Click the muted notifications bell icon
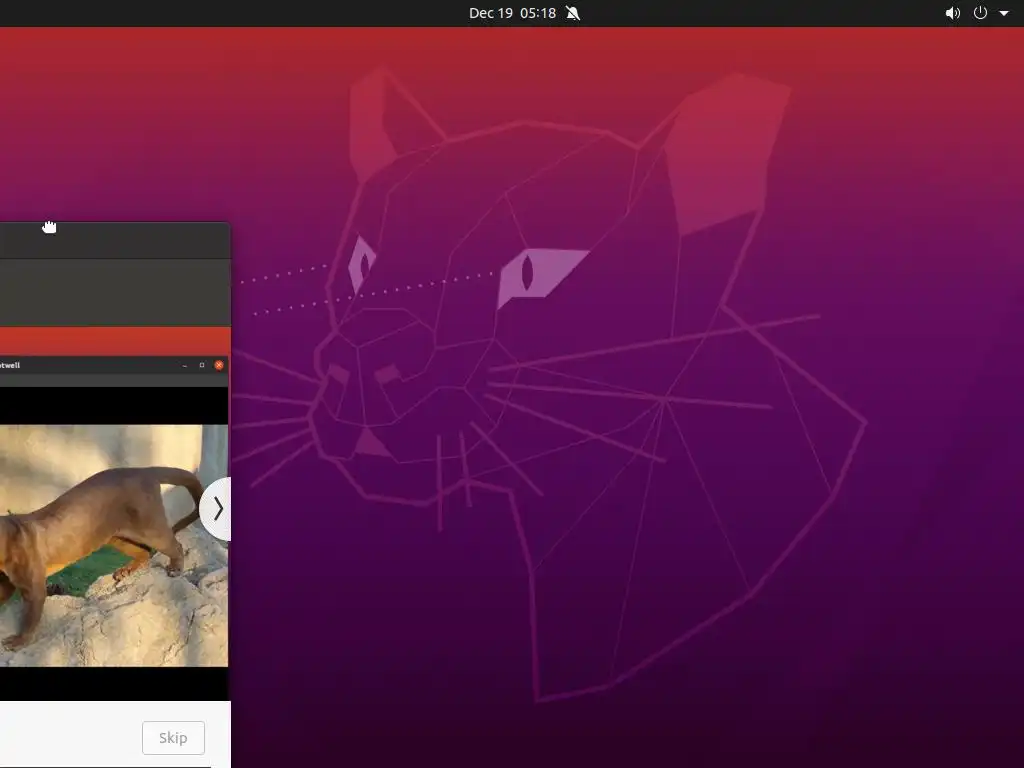1024x768 pixels. coord(573,13)
